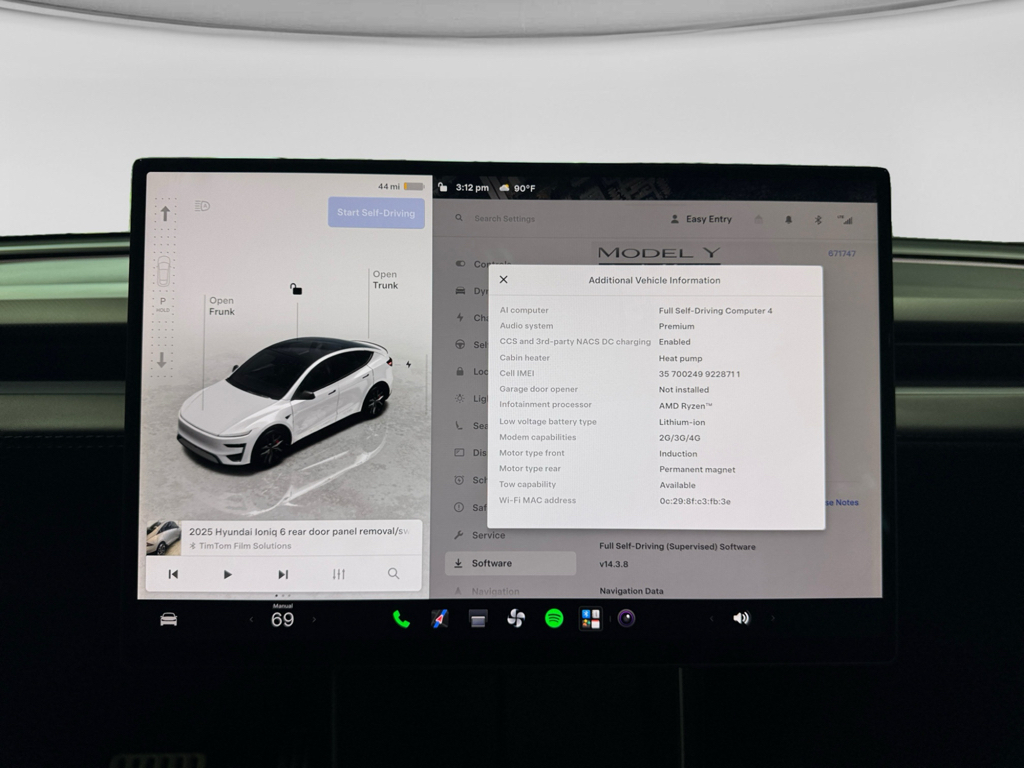Tap the HomeLink garage icon in the header
The image size is (1024, 768).
pyautogui.click(x=758, y=220)
